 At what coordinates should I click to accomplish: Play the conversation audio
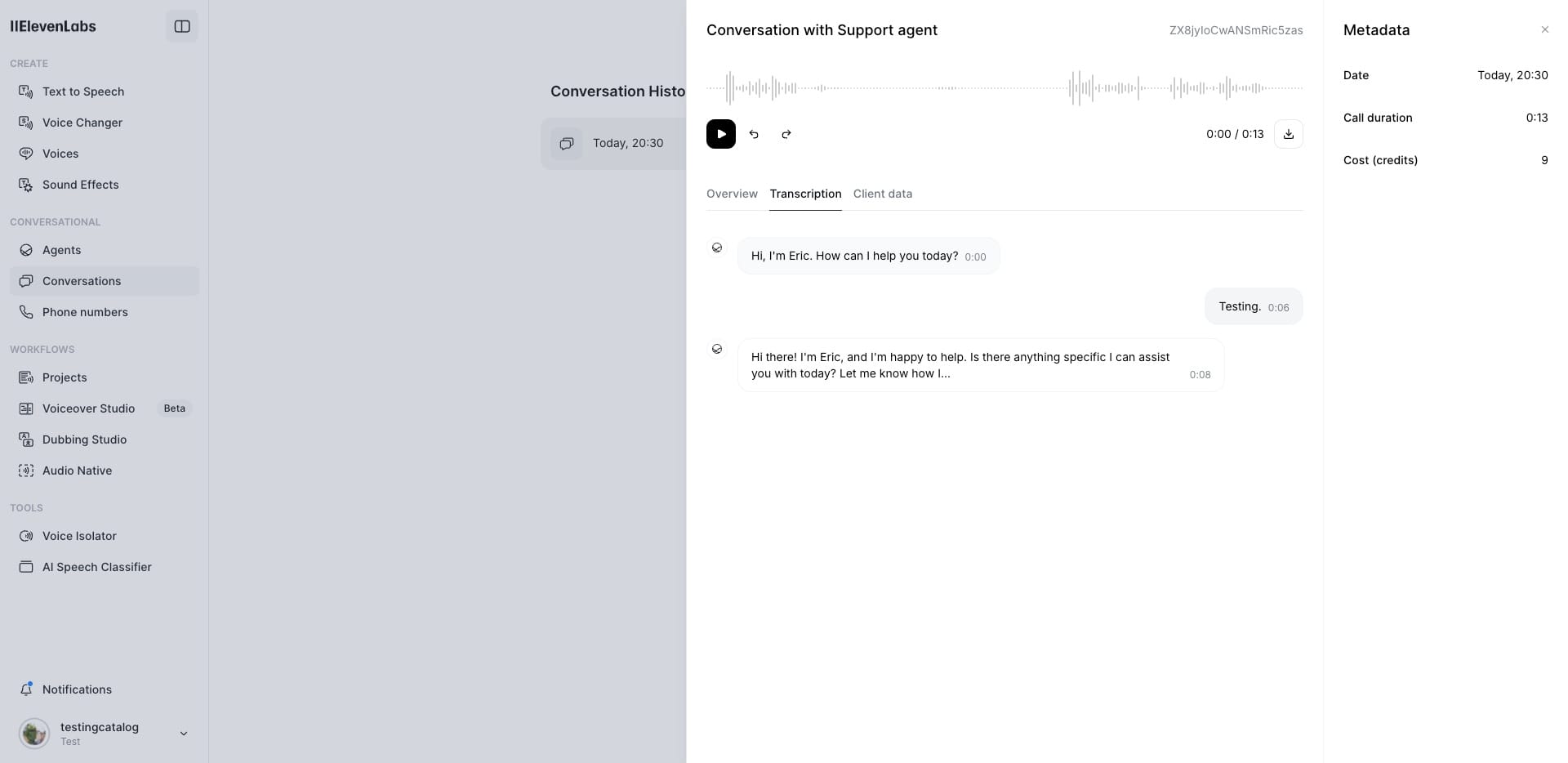coord(721,134)
